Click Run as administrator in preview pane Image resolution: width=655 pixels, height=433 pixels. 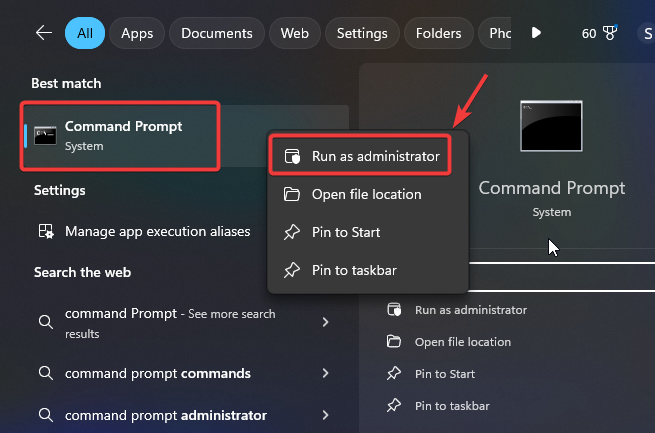[471, 310]
